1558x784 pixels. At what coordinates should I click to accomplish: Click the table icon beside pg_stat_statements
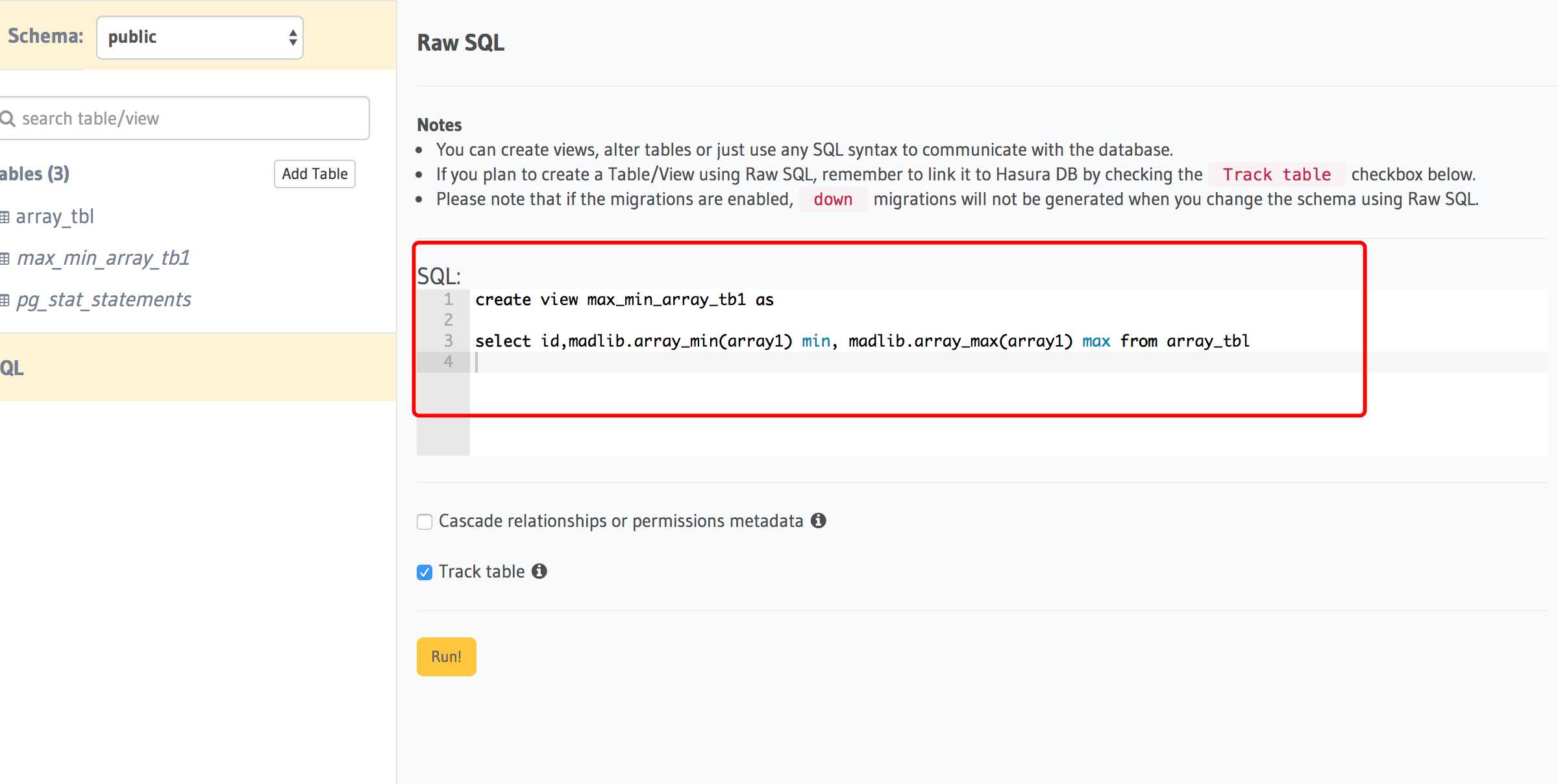[x=5, y=300]
